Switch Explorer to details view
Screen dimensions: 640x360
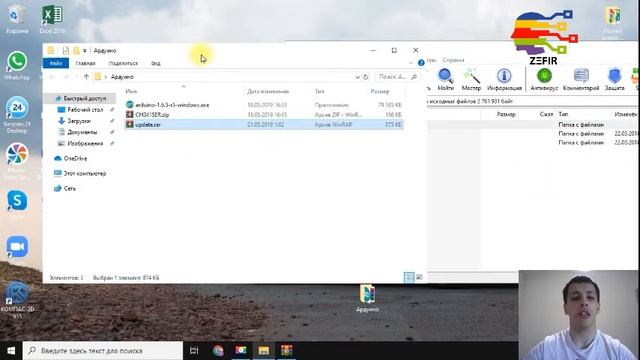coord(409,278)
